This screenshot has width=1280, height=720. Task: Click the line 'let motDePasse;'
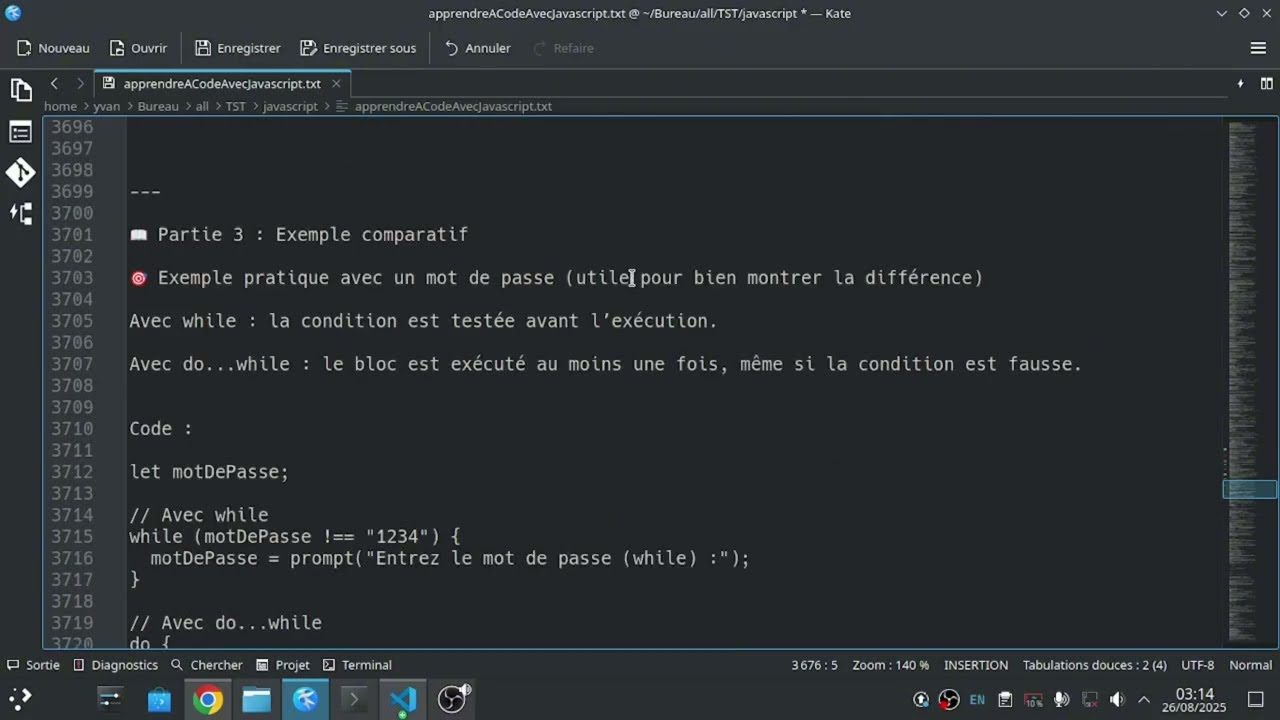tap(208, 472)
